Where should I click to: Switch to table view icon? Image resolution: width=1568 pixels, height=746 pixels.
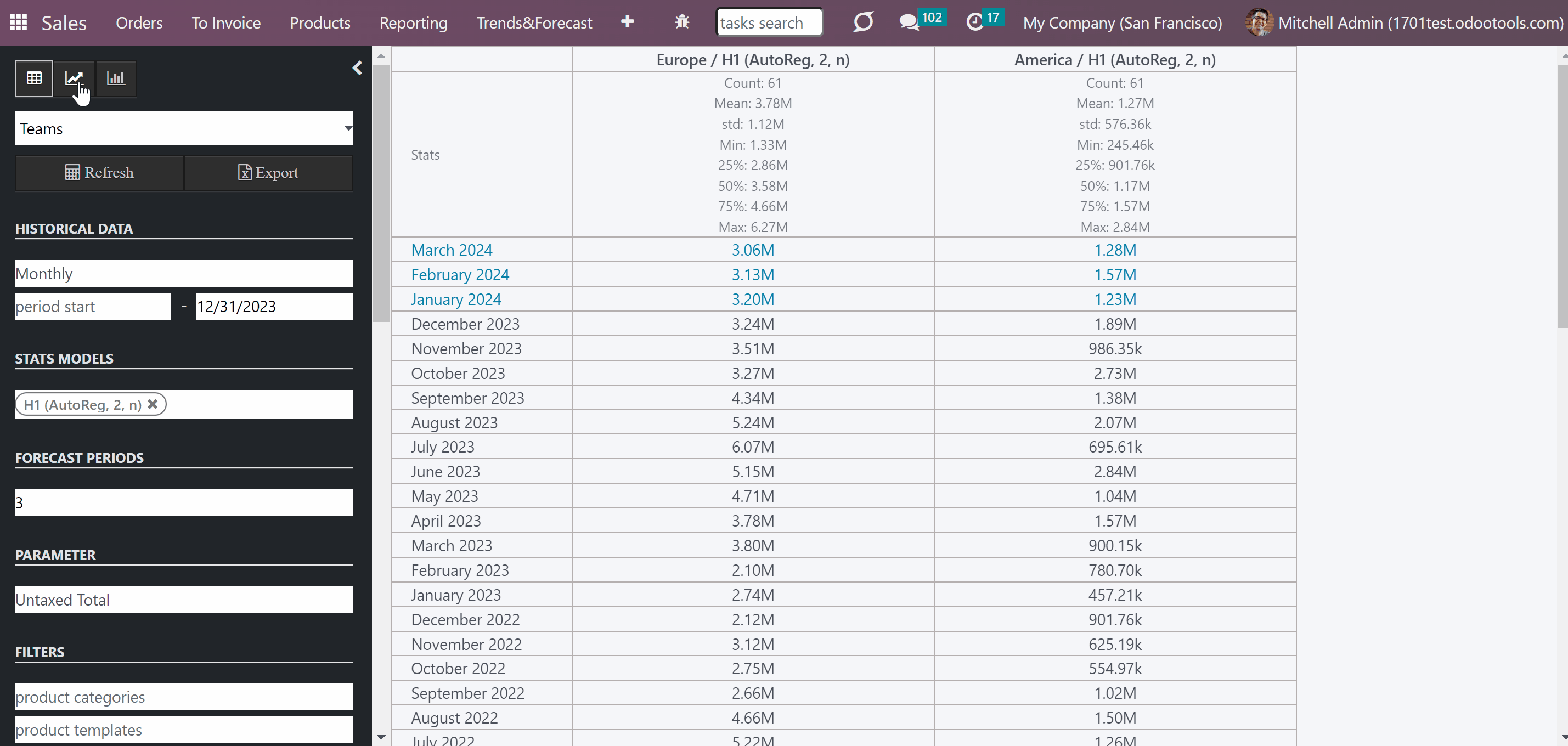[x=34, y=78]
